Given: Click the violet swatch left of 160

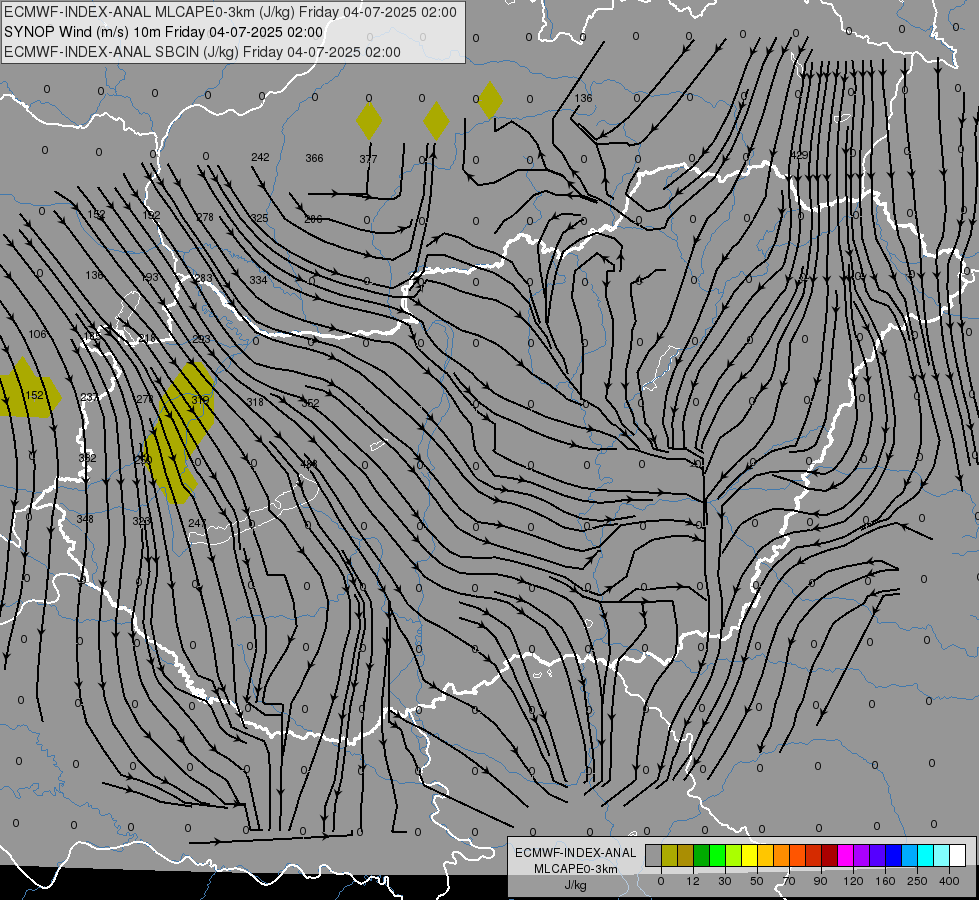Looking at the screenshot, I should (x=878, y=856).
